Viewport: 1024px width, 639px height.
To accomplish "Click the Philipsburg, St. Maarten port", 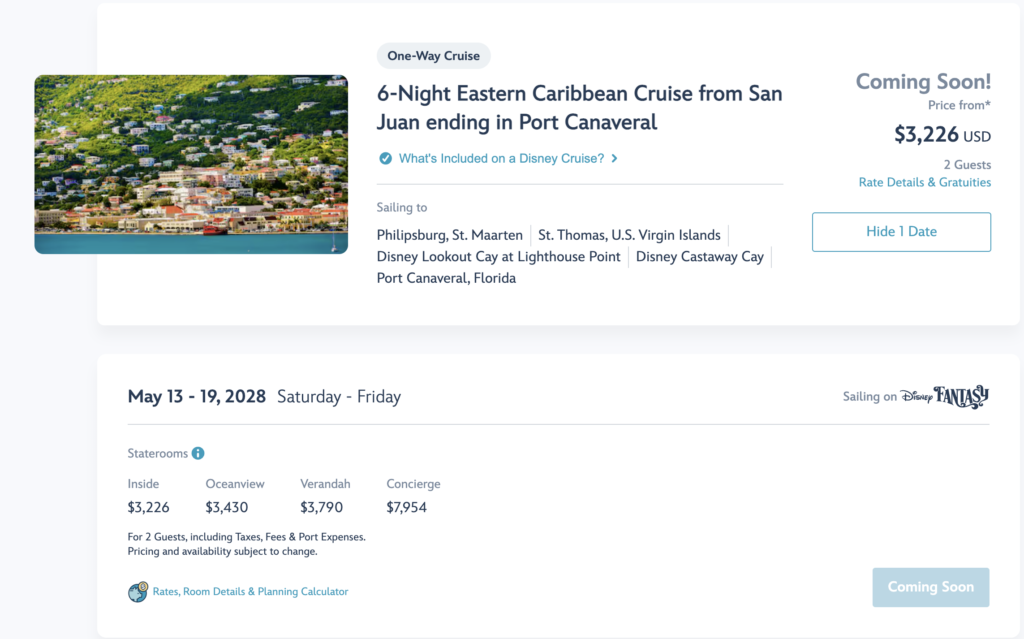I will [x=449, y=235].
